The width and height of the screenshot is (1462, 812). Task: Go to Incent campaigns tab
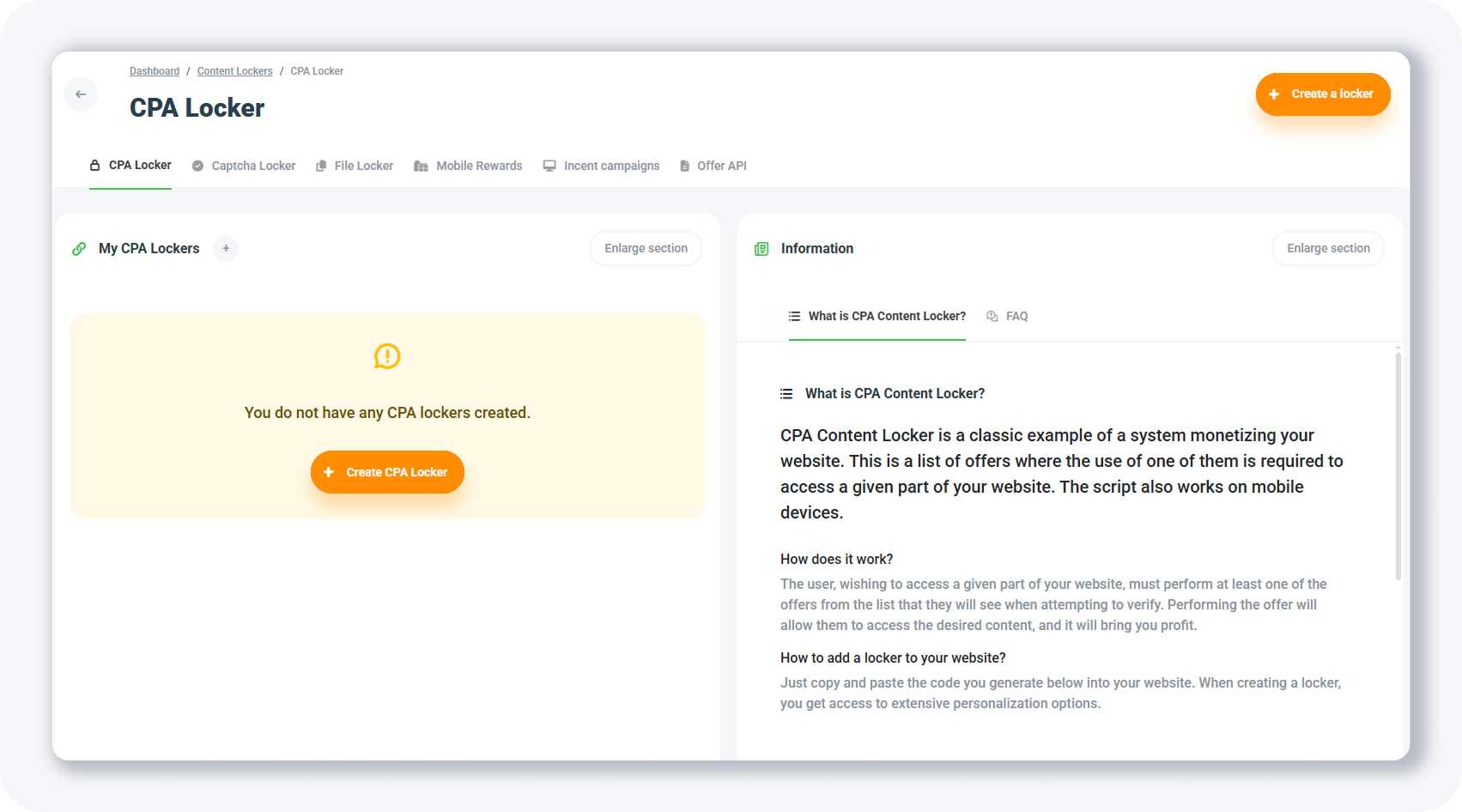click(601, 166)
